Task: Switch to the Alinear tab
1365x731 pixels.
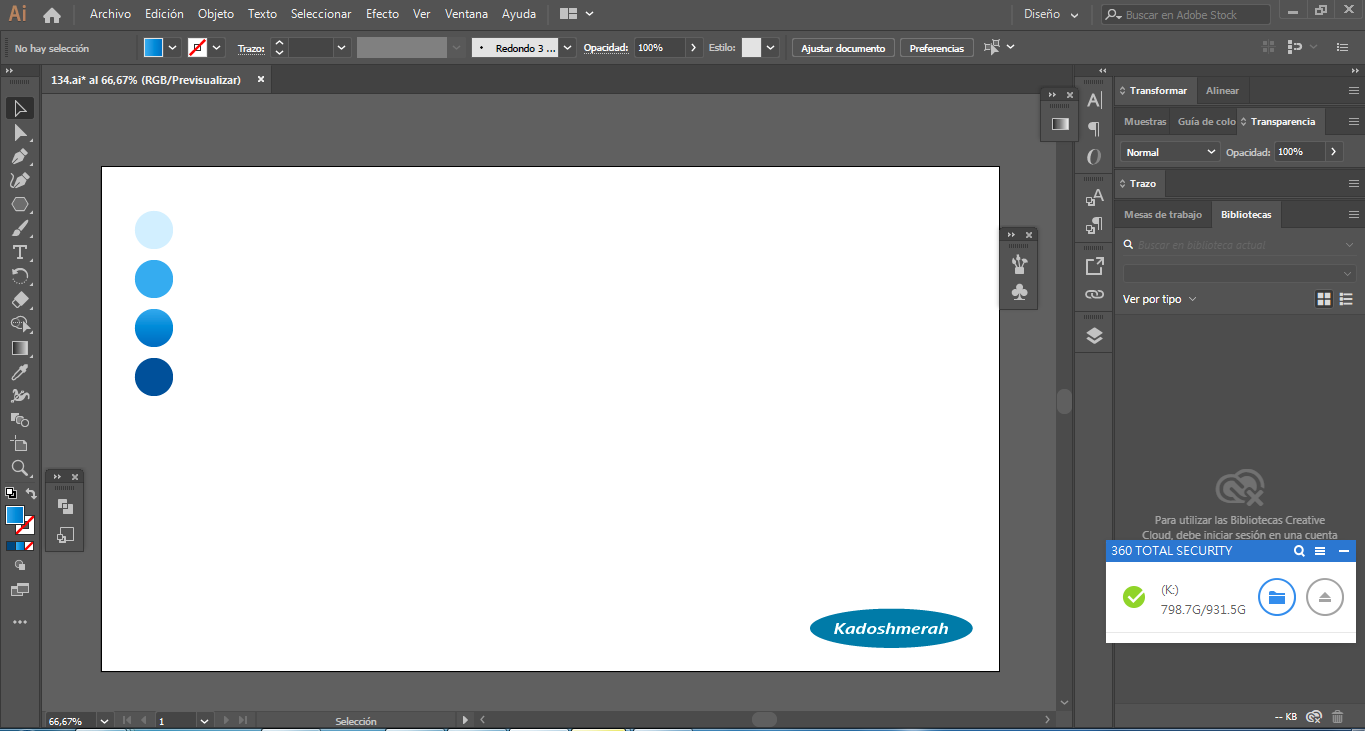Action: coord(1222,91)
